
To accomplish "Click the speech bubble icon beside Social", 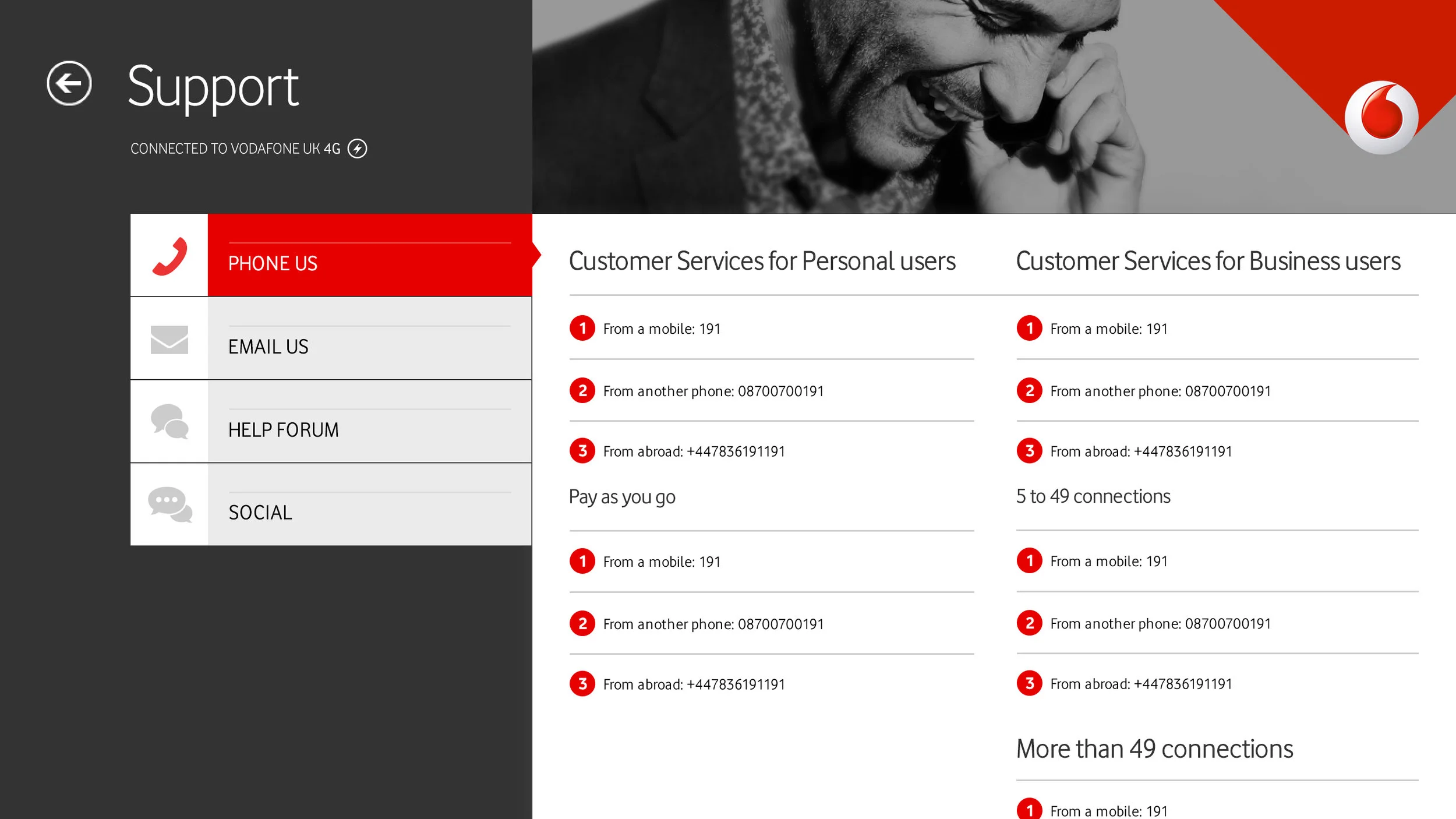I will click(169, 504).
